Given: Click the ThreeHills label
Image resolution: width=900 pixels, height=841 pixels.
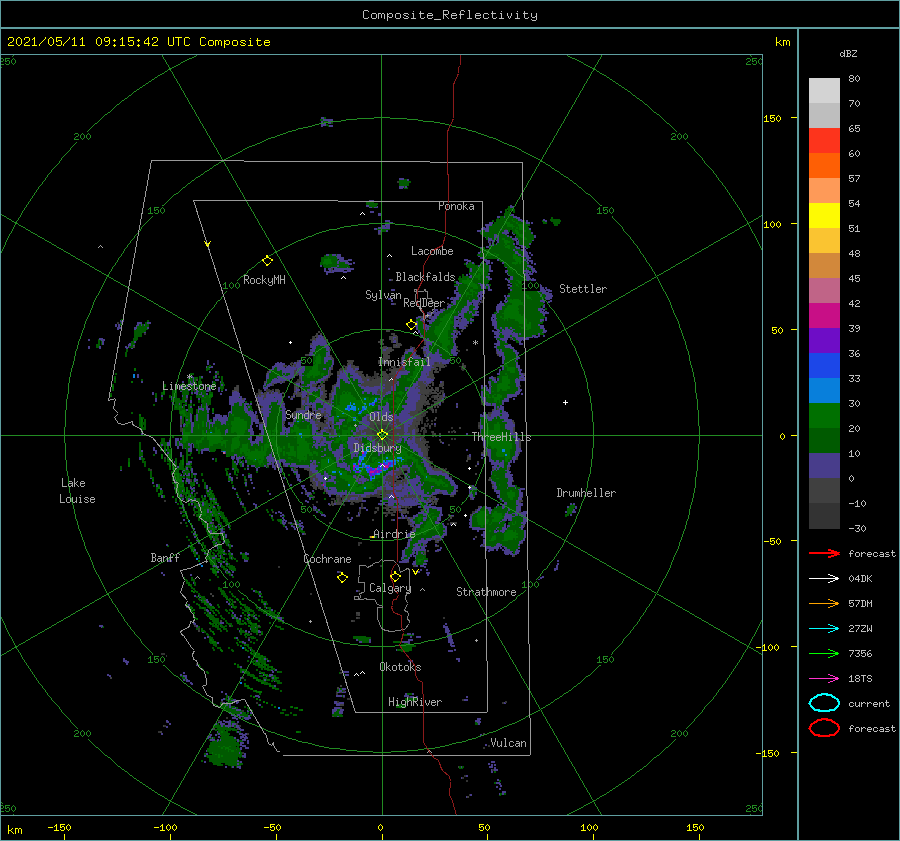Looking at the screenshot, I should pyautogui.click(x=501, y=437).
